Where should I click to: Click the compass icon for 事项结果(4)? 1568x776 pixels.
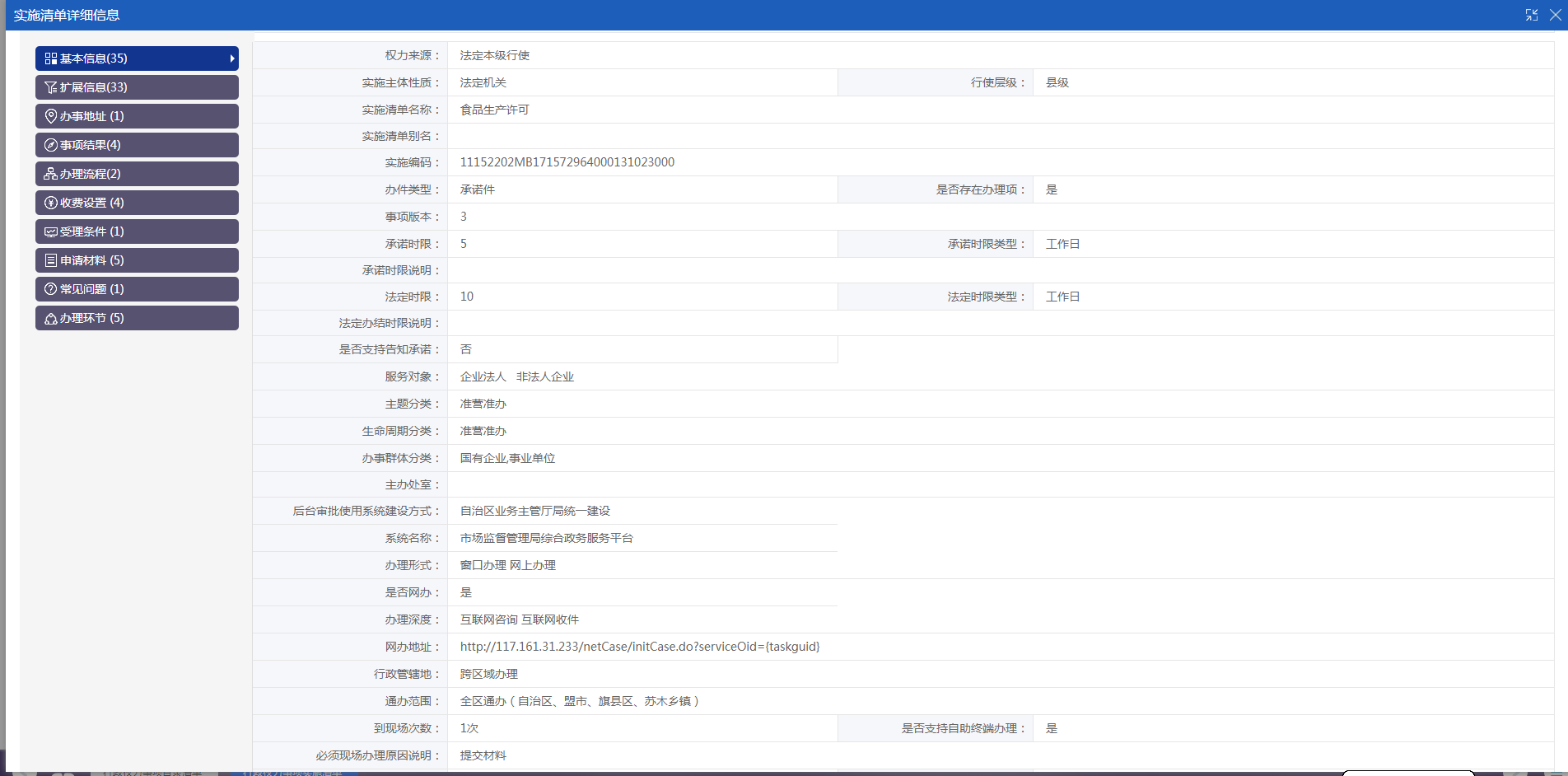pos(51,145)
